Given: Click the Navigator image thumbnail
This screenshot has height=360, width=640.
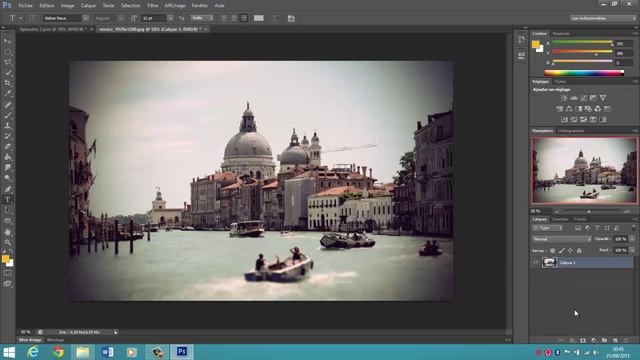Looking at the screenshot, I should [x=584, y=171].
